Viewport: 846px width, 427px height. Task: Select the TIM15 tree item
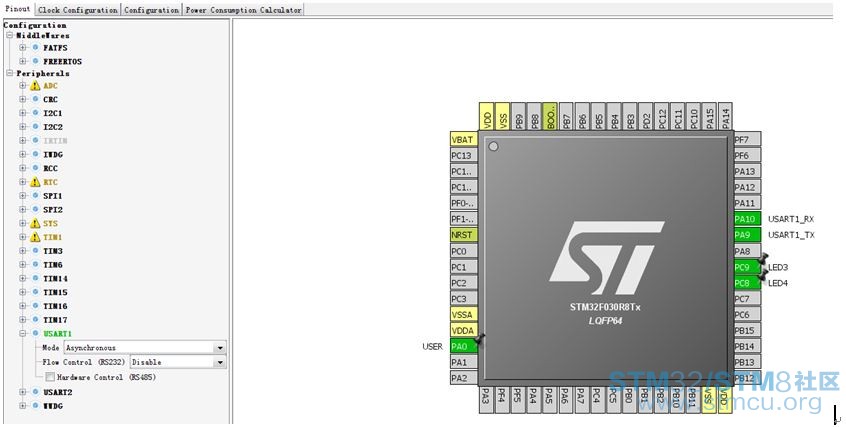coord(55,292)
